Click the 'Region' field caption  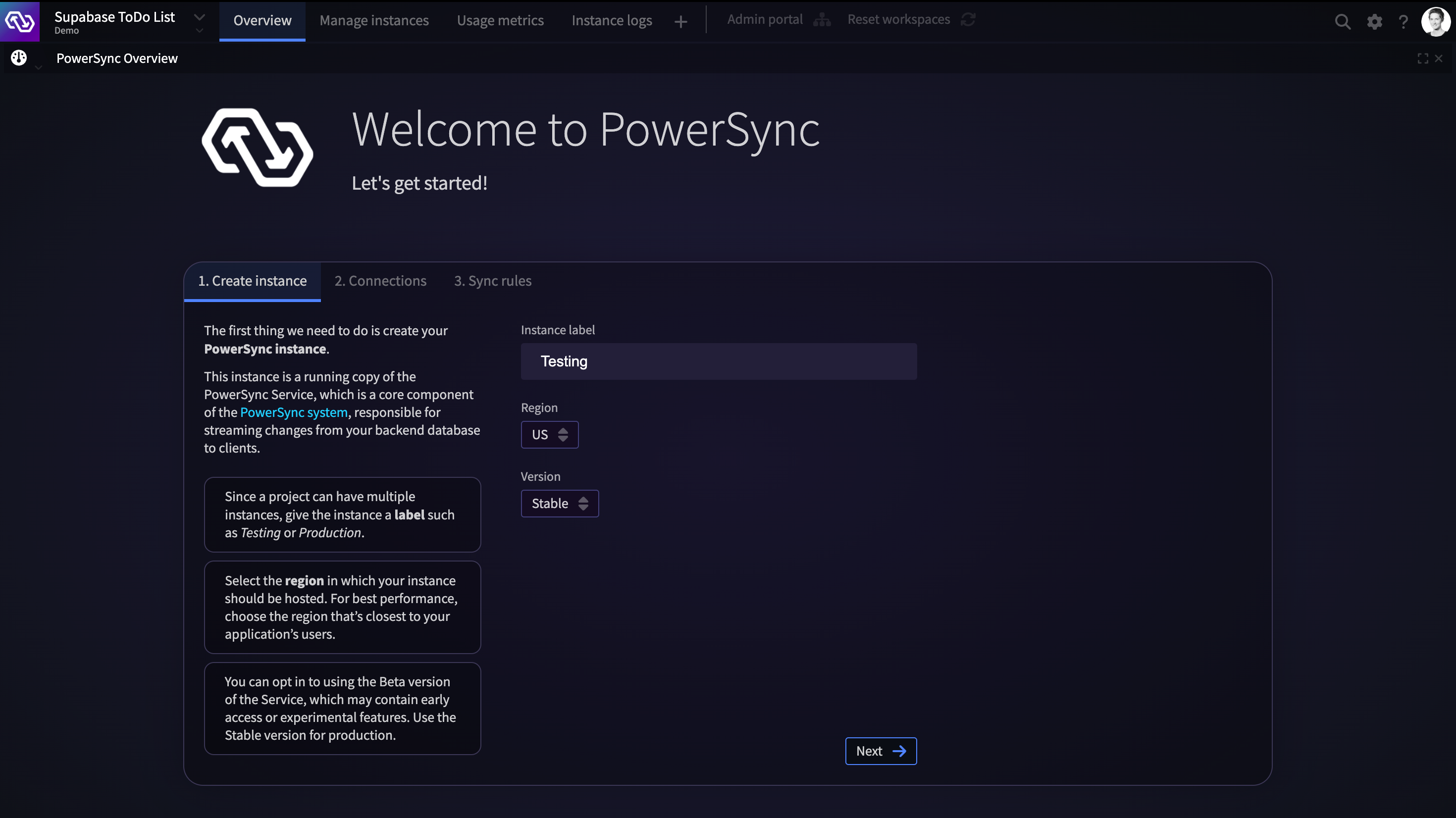pos(539,408)
